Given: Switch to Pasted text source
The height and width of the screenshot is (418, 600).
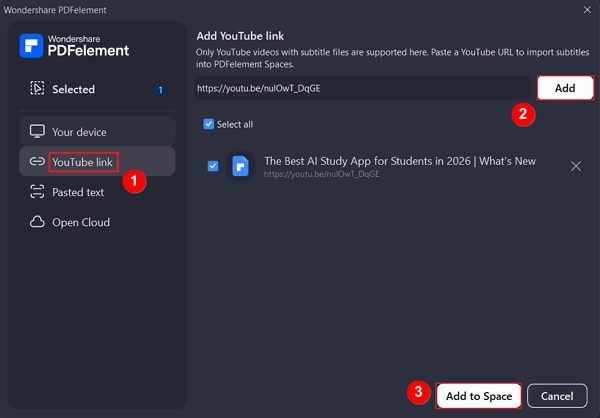Looking at the screenshot, I should (98, 192).
